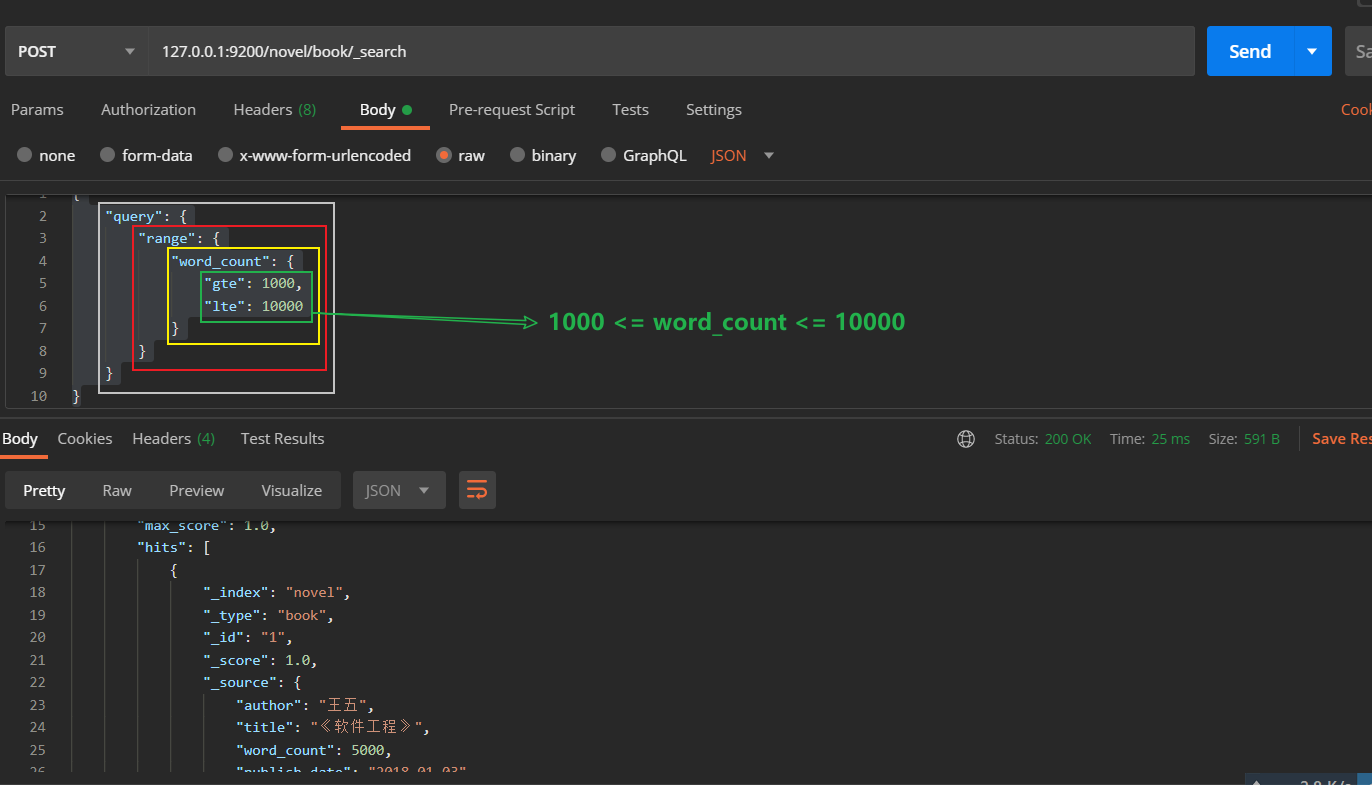
Task: Switch to the Preview response view
Action: (x=197, y=490)
